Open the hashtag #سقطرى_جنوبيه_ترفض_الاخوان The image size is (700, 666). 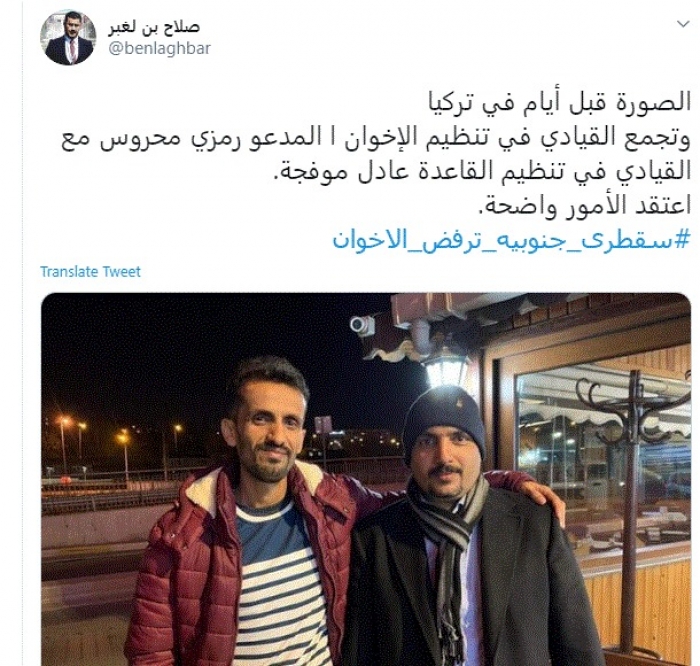(511, 240)
